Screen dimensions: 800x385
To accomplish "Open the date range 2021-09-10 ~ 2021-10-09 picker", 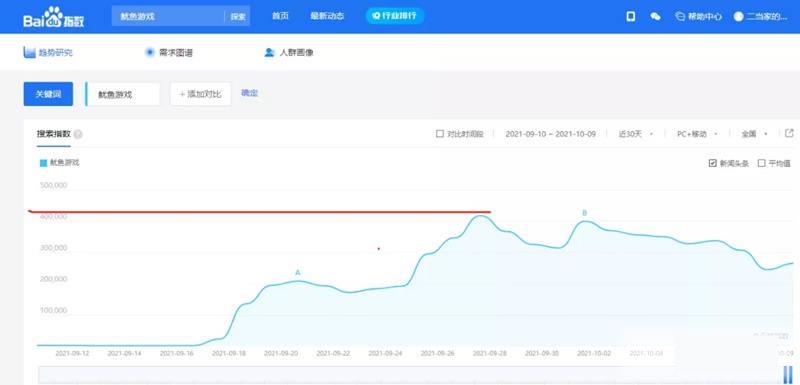I will 551,134.
